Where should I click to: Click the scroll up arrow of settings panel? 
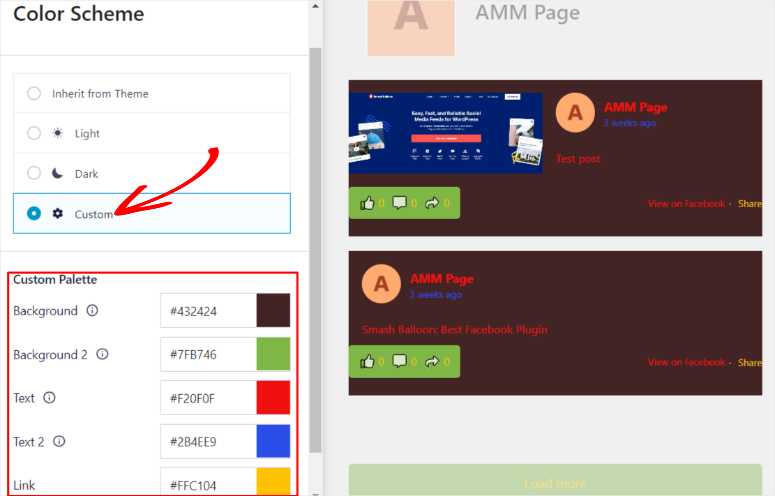(x=315, y=6)
